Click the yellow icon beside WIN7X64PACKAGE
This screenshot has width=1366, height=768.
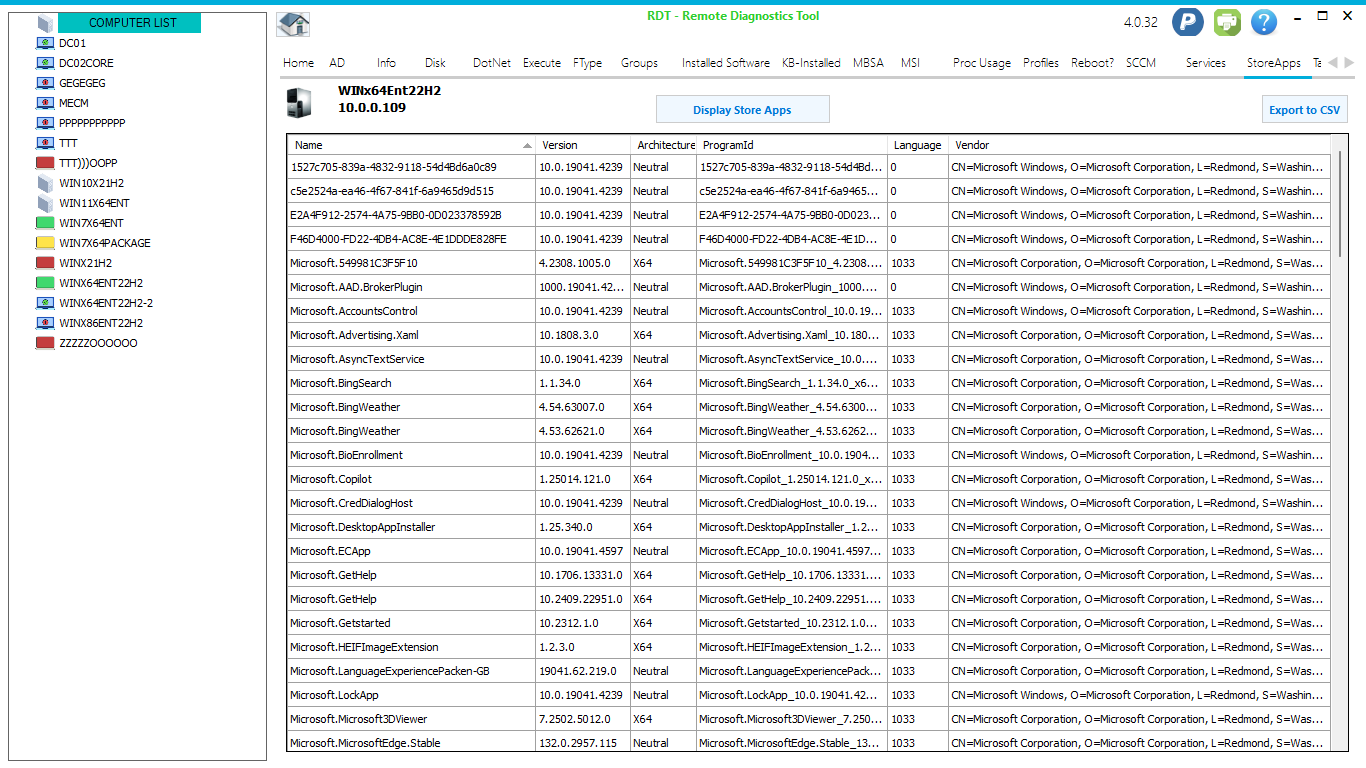click(45, 243)
